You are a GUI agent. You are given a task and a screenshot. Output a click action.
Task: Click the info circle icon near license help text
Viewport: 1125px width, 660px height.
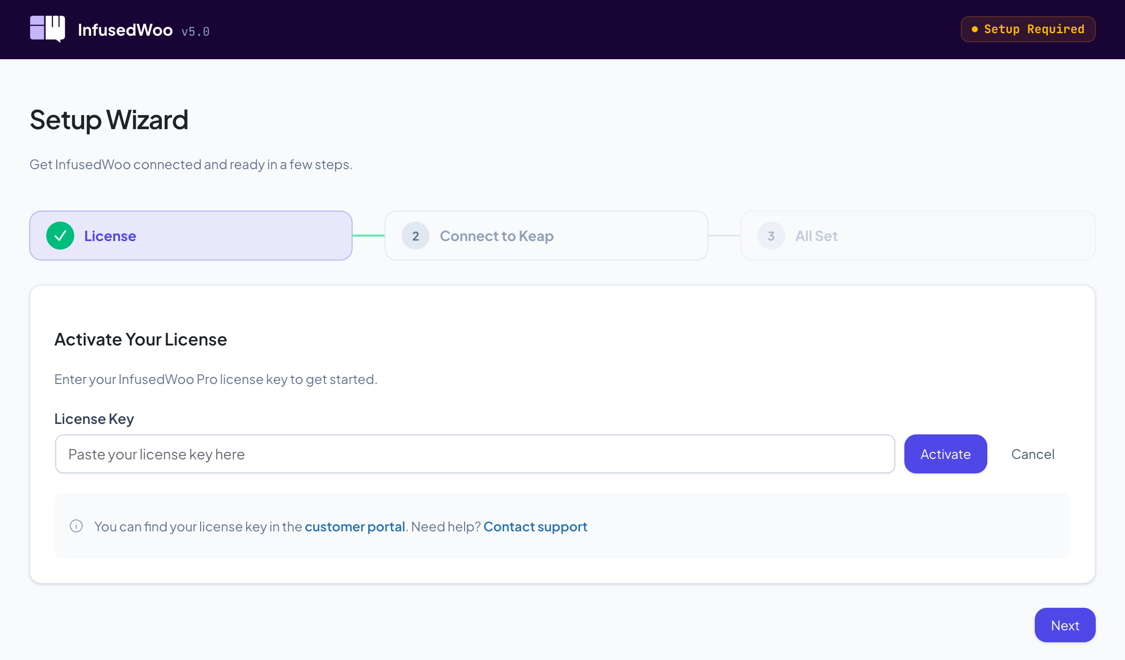[76, 525]
